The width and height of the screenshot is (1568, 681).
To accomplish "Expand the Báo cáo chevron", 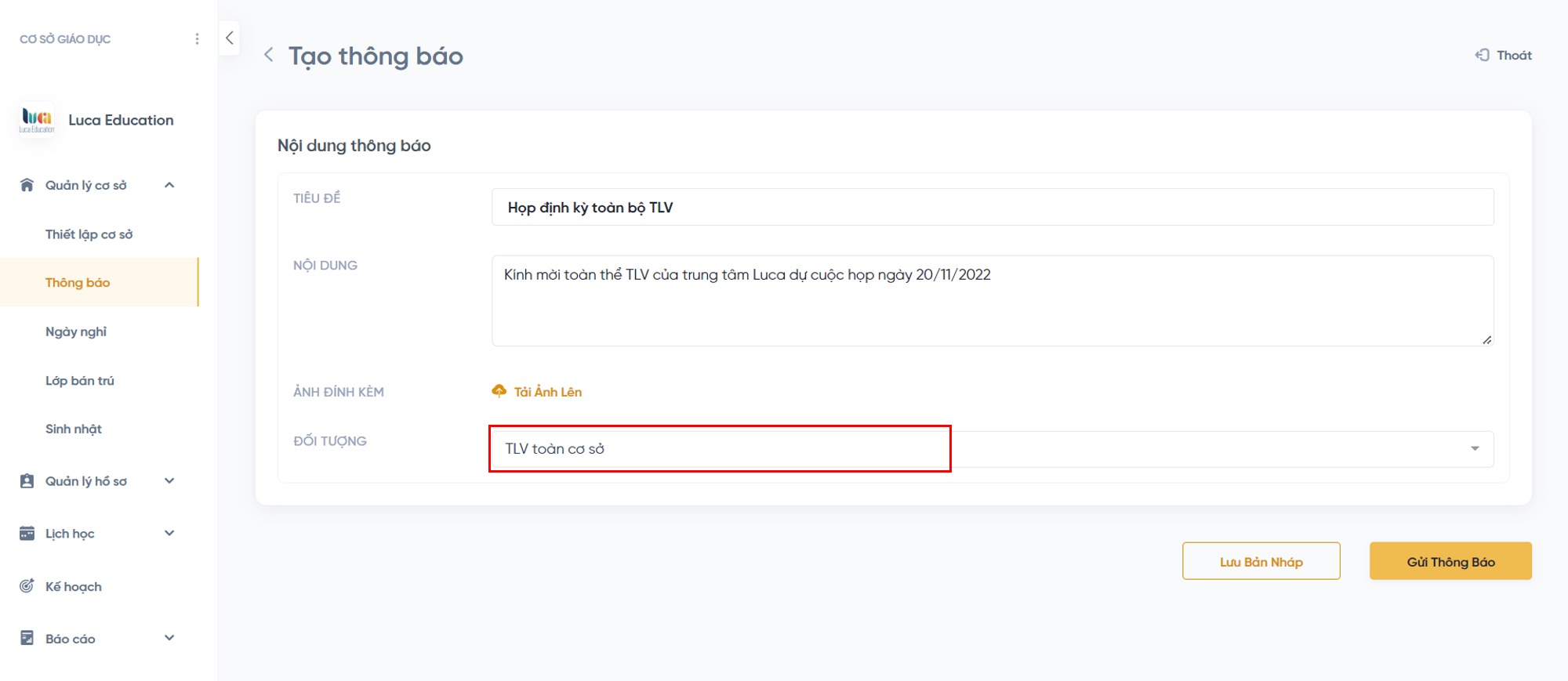I will click(169, 638).
